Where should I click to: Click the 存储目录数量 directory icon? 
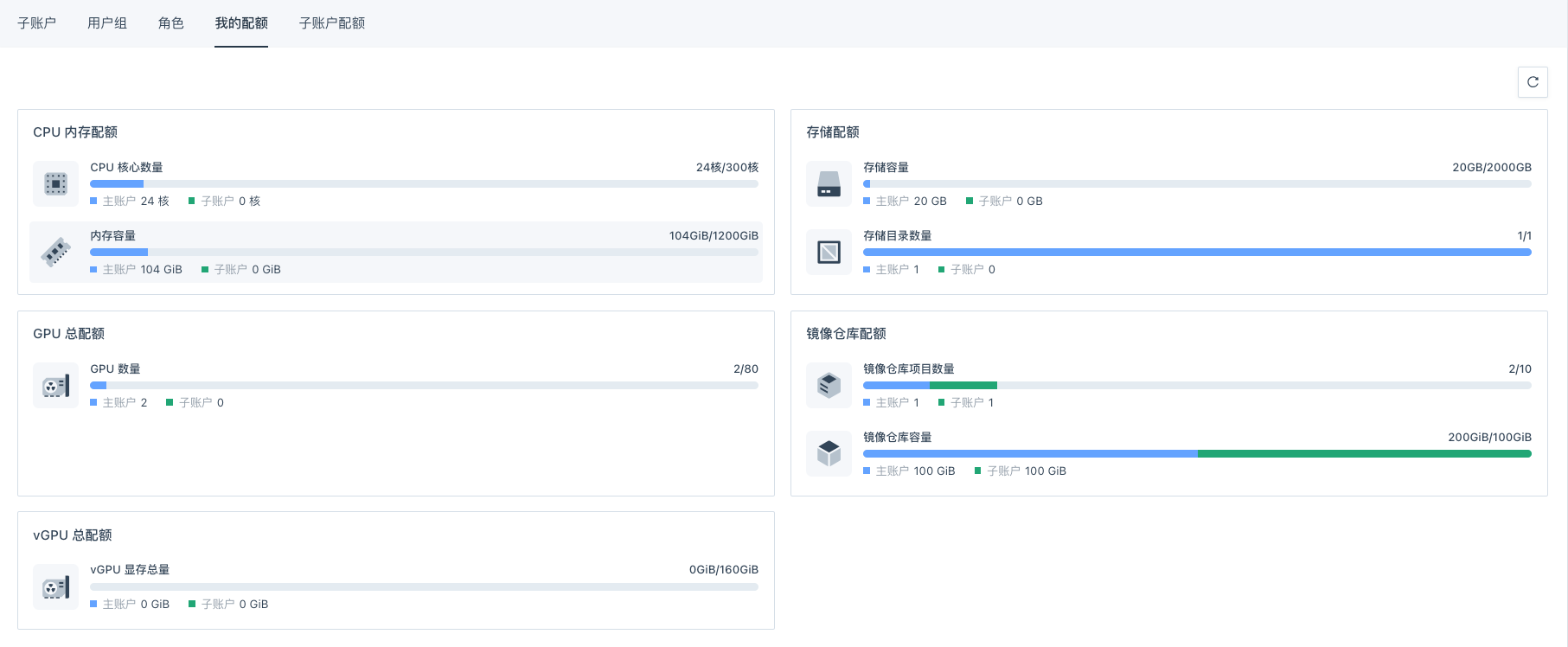[829, 252]
